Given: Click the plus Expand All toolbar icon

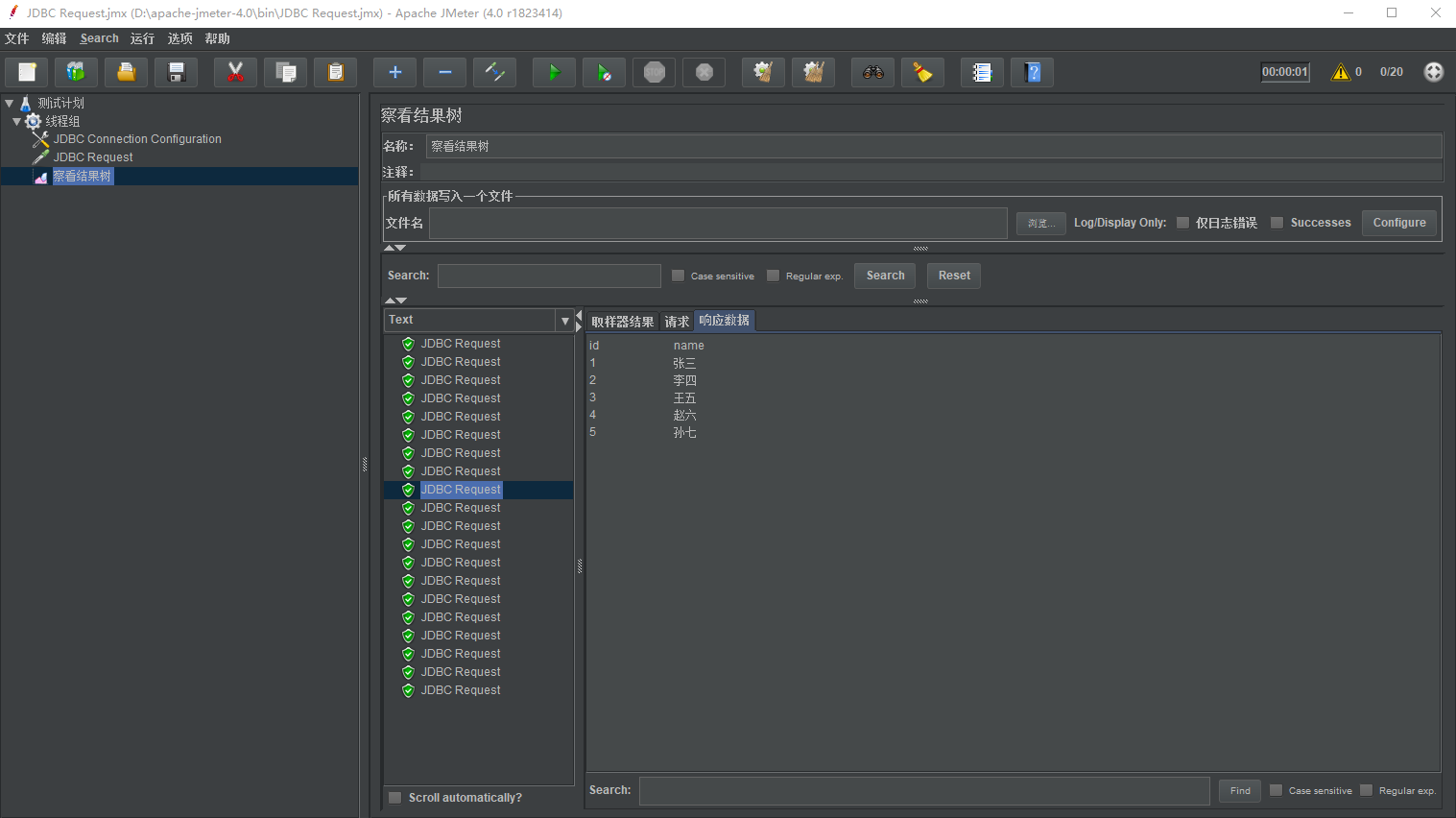Looking at the screenshot, I should pos(394,73).
